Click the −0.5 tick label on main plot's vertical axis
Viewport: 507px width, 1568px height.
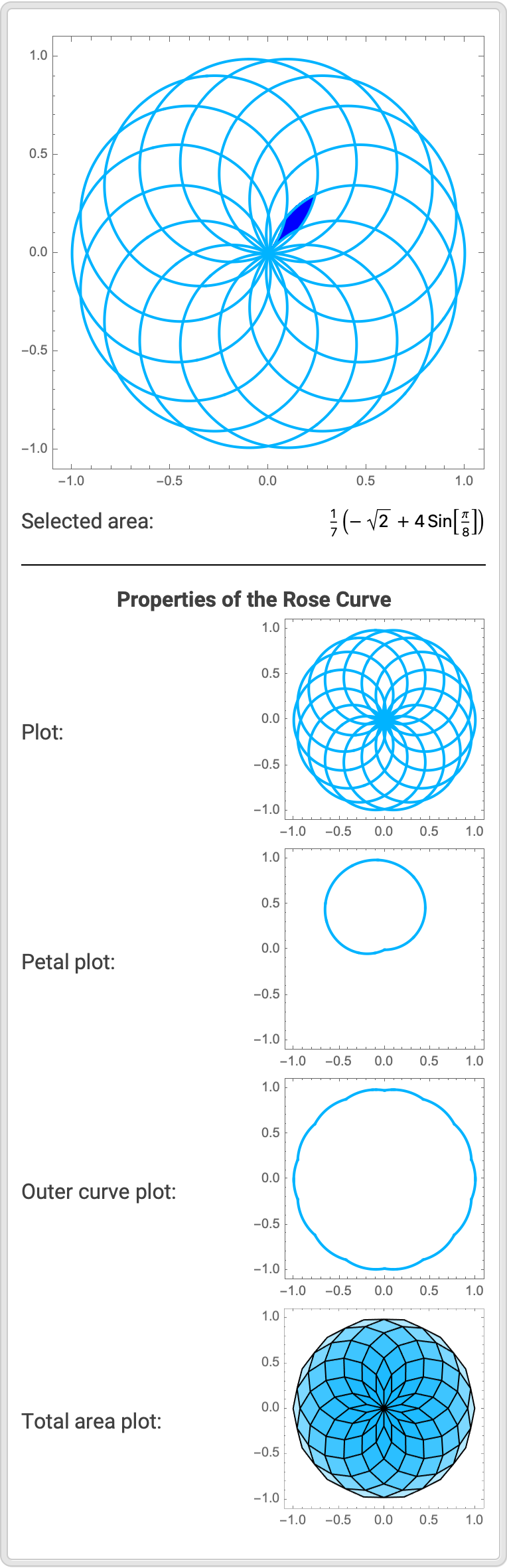pyautogui.click(x=35, y=351)
